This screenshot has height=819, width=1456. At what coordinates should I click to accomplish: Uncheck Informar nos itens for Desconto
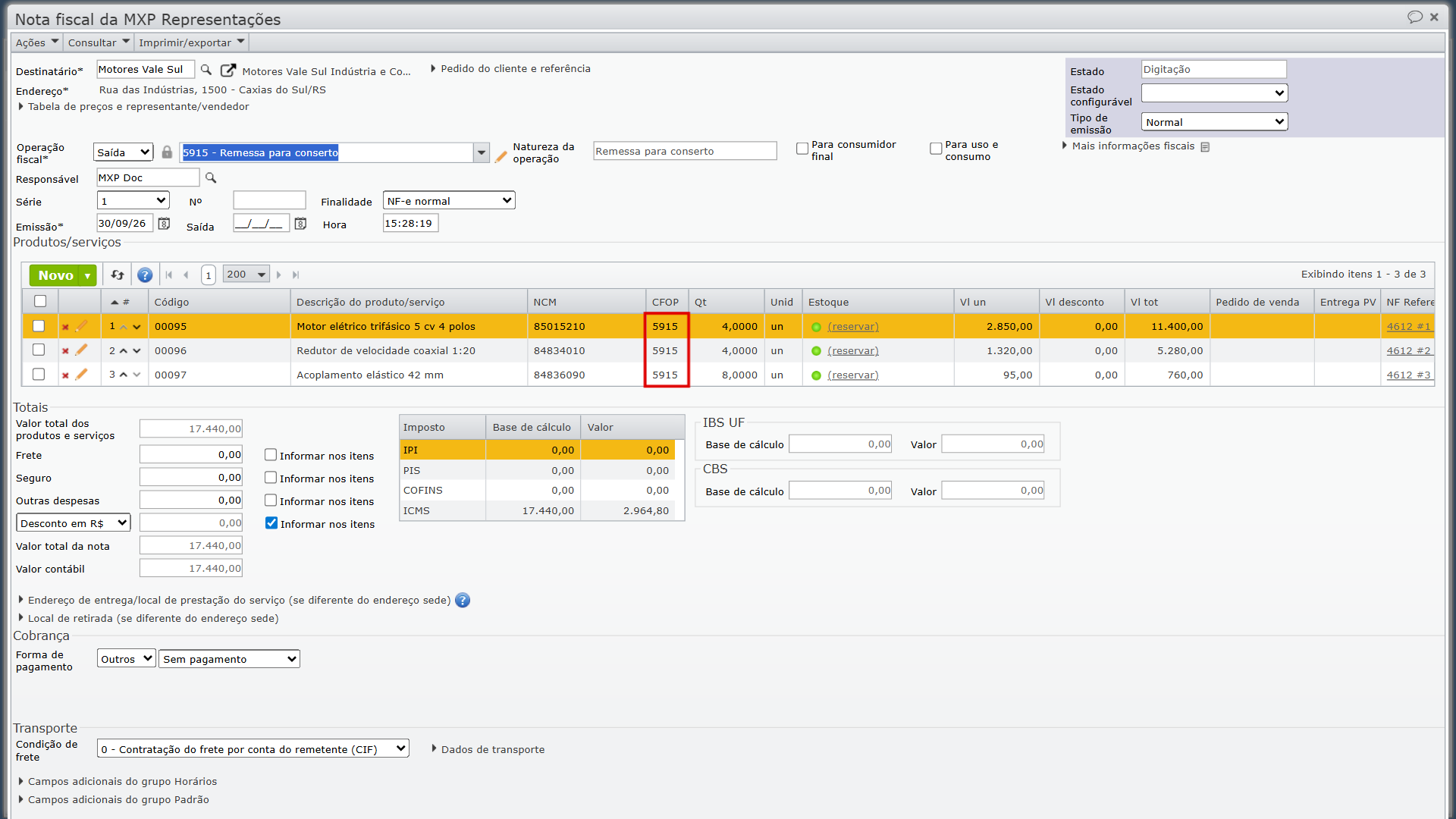pos(271,523)
